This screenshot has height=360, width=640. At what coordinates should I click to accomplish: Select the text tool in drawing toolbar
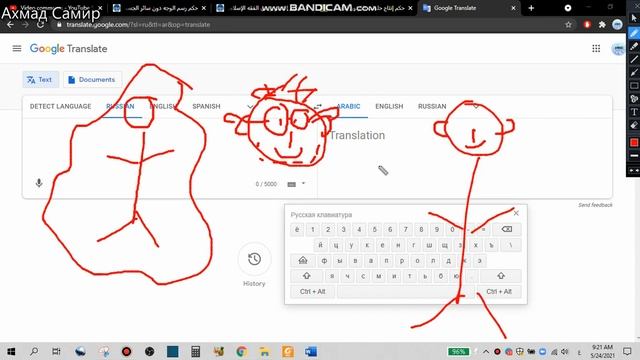pyautogui.click(x=633, y=112)
